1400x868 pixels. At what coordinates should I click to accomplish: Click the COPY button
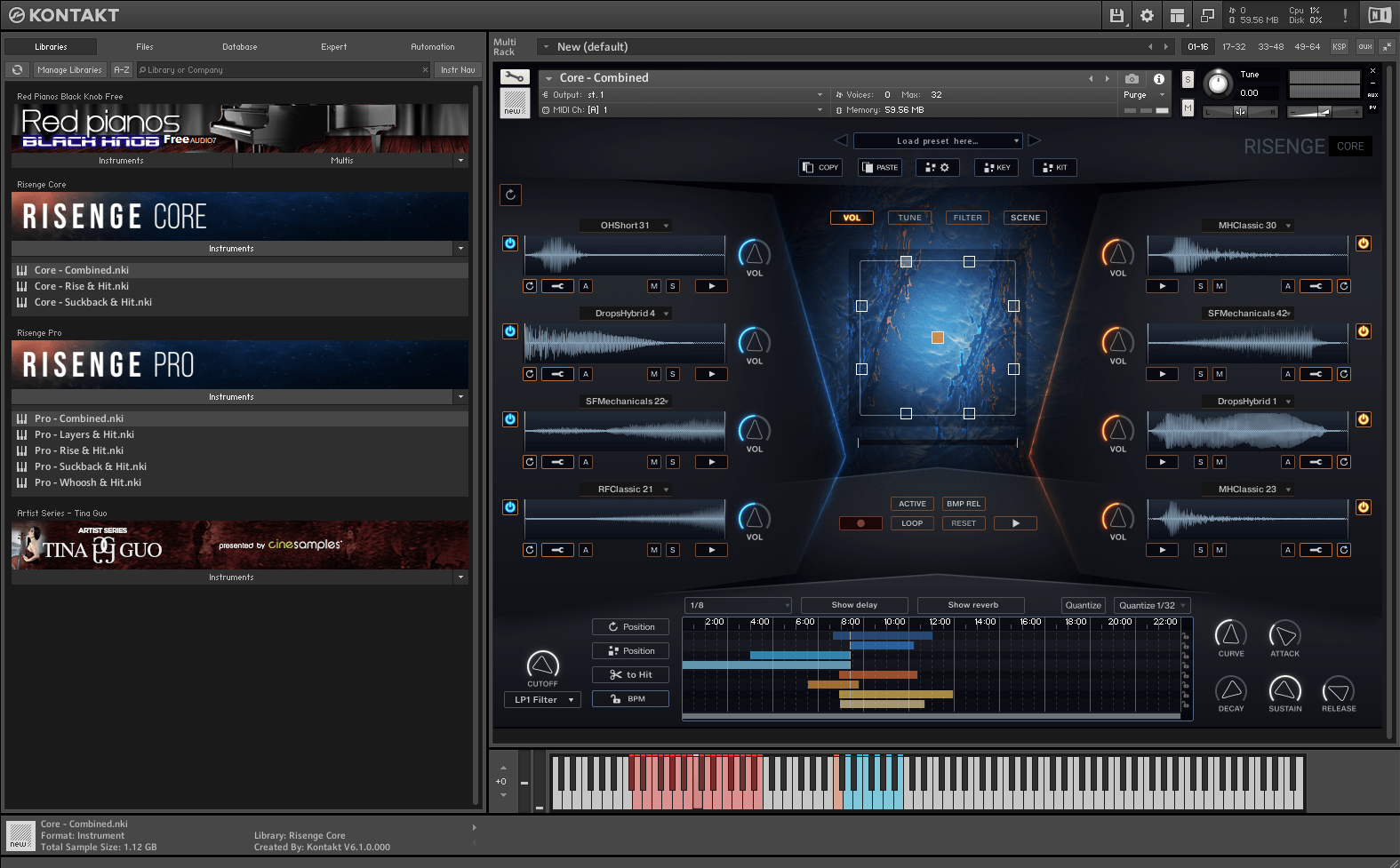coord(820,167)
